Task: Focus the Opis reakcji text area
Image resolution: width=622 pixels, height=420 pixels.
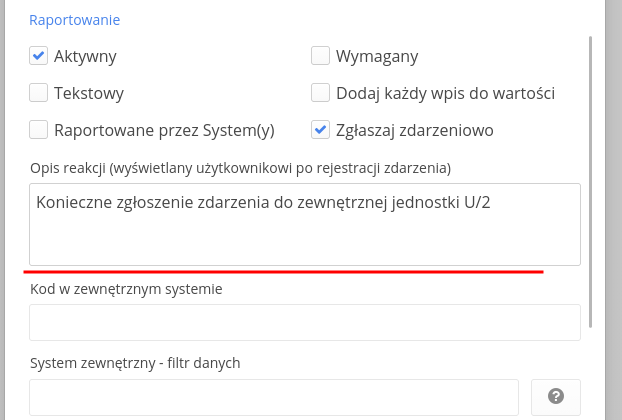Action: coord(305,224)
